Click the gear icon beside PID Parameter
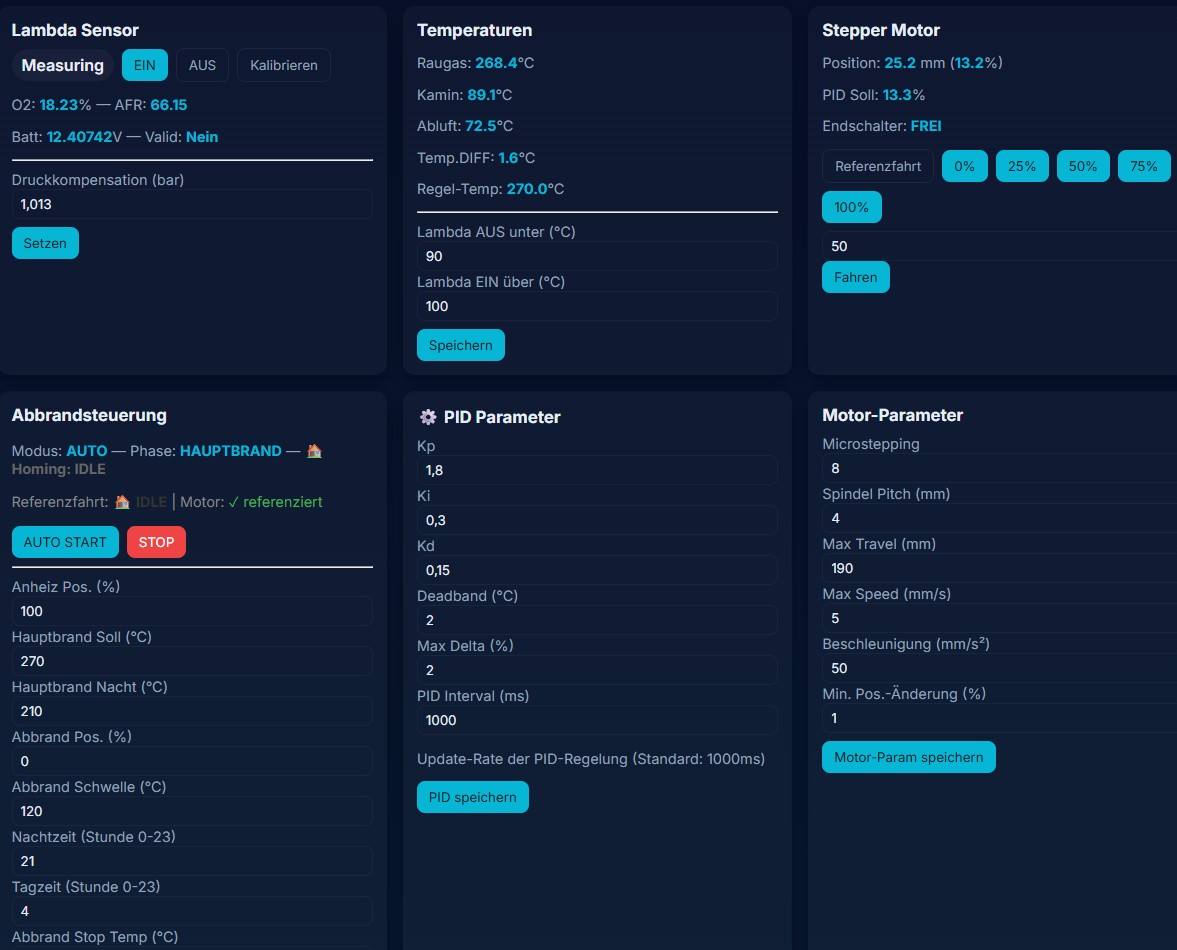 click(x=428, y=417)
